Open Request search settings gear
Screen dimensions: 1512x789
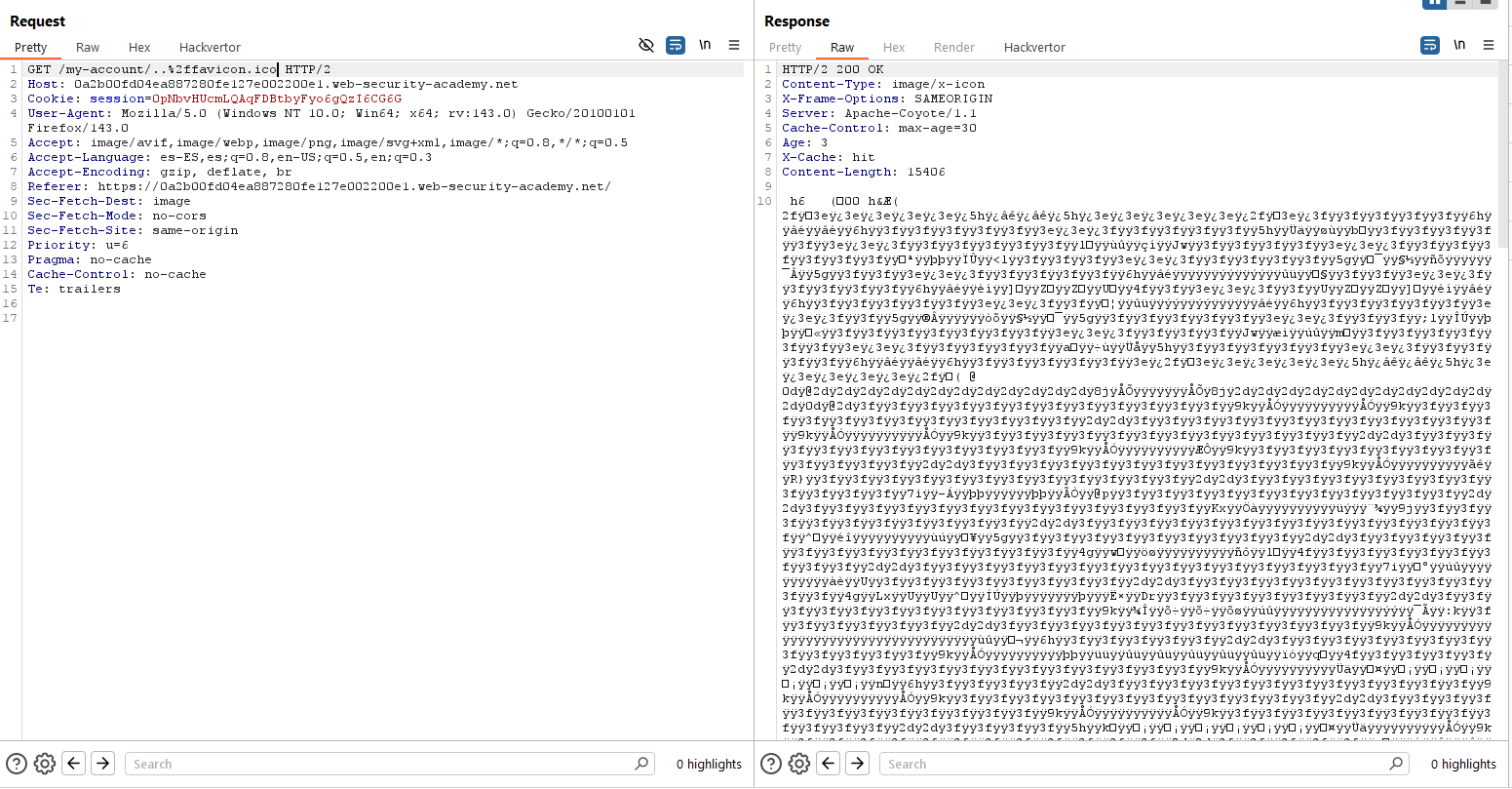pos(45,764)
